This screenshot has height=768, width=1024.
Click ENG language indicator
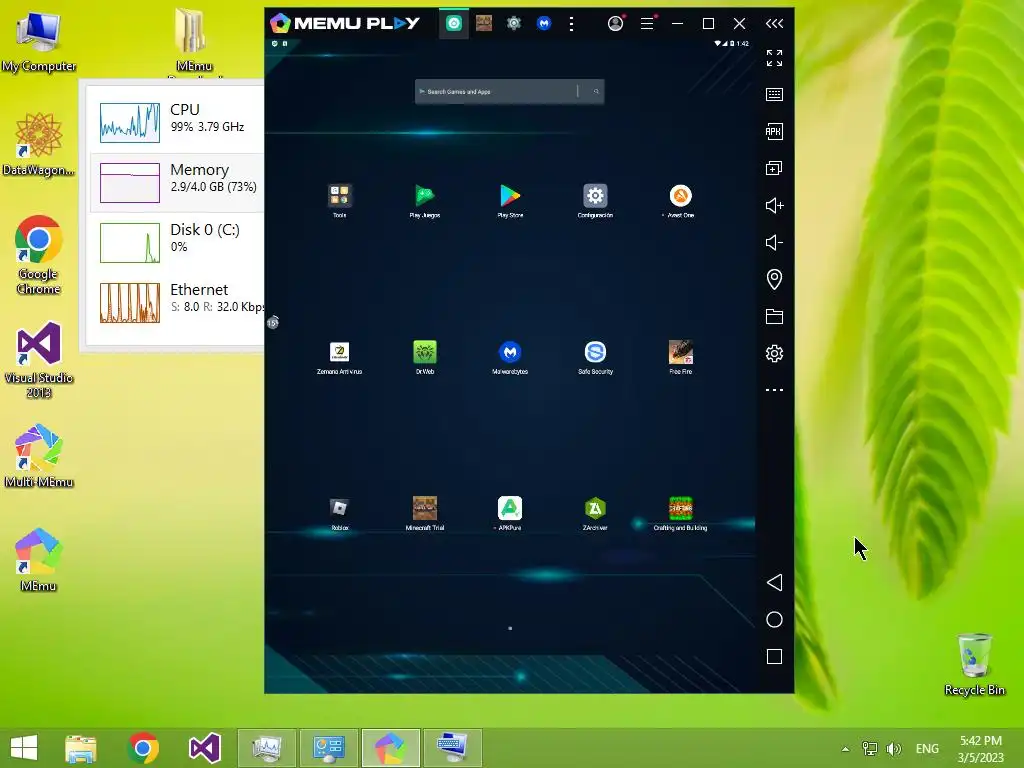(927, 749)
